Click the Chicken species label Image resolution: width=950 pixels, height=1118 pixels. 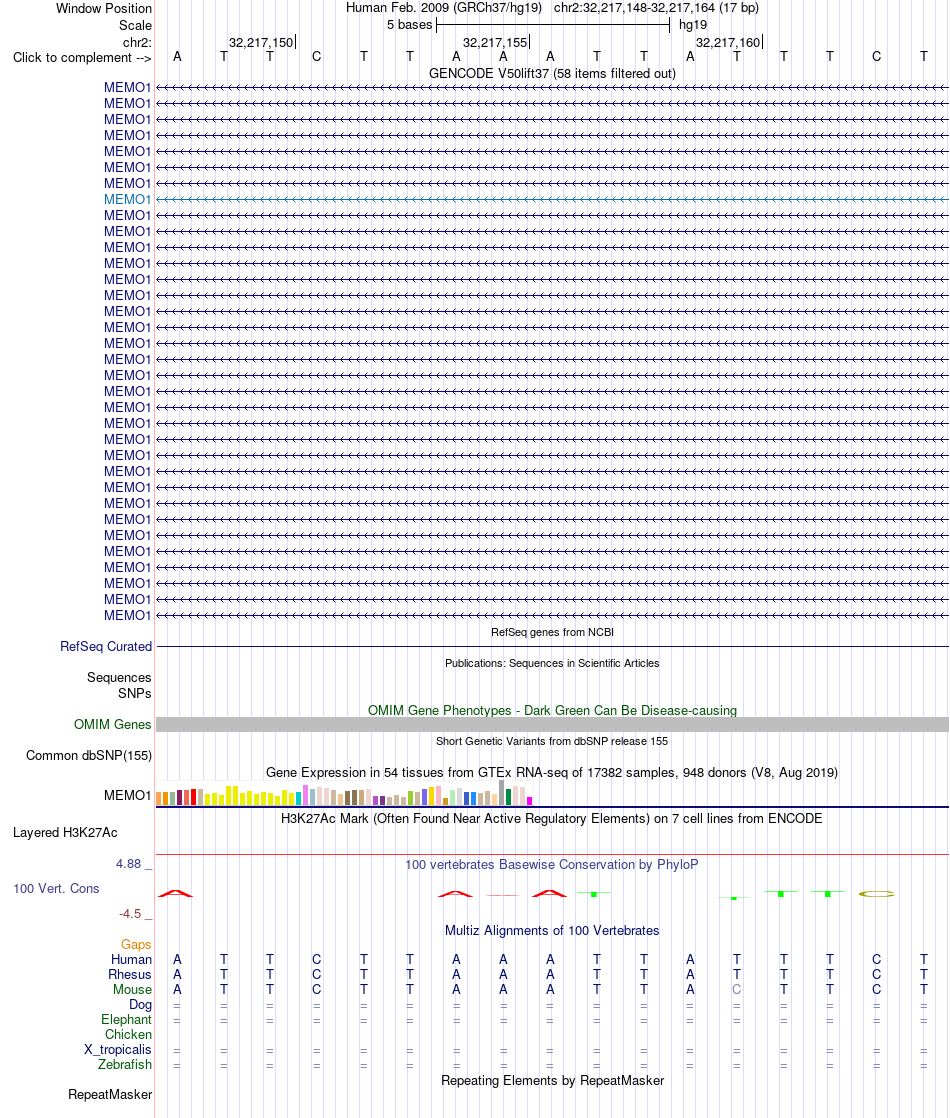click(128, 1035)
